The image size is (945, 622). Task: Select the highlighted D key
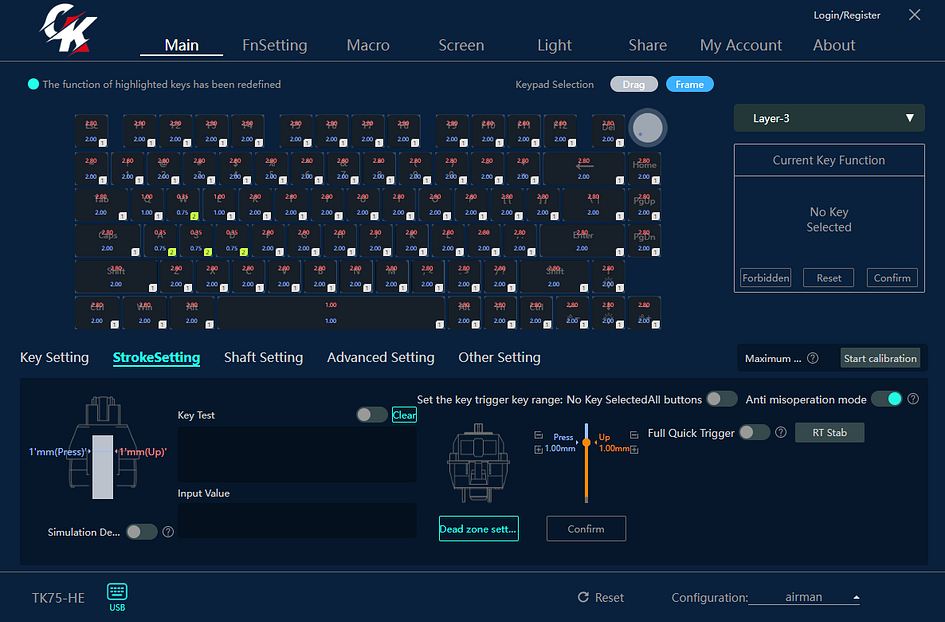coord(233,240)
